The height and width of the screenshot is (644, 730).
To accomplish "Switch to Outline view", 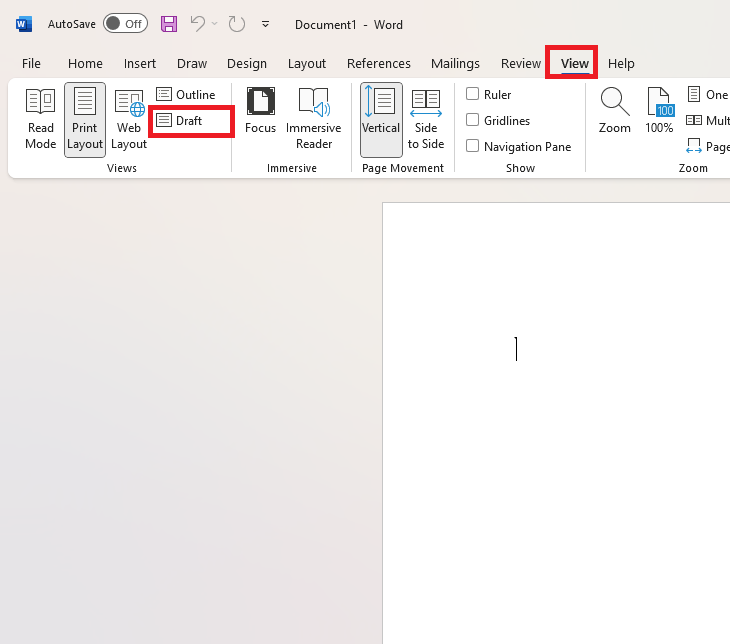I will 186,94.
